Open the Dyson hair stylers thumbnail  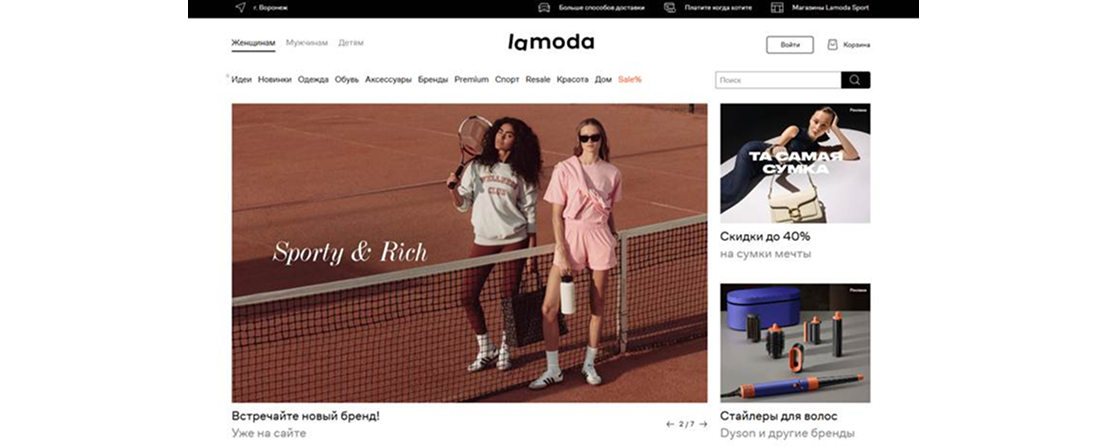(795, 343)
